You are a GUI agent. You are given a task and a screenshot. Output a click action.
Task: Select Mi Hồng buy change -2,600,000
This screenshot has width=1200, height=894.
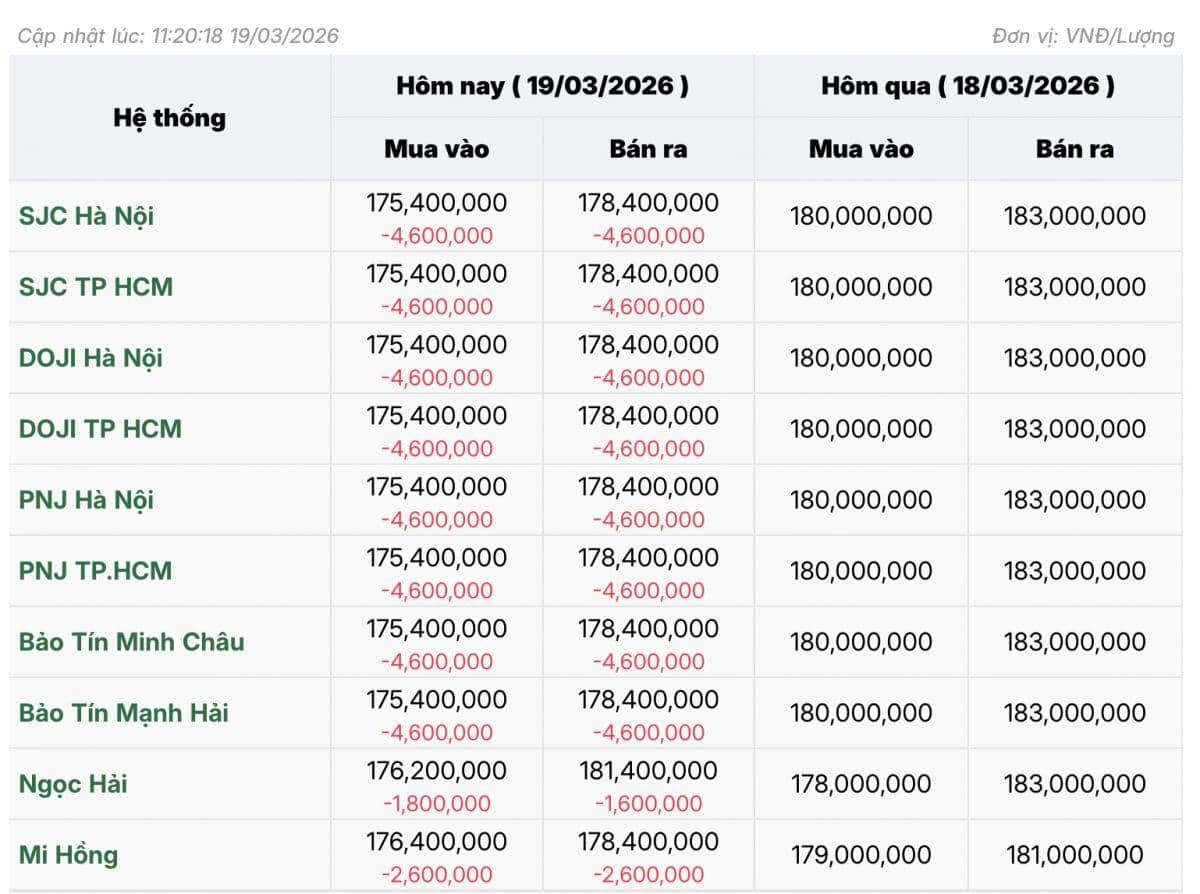(437, 875)
